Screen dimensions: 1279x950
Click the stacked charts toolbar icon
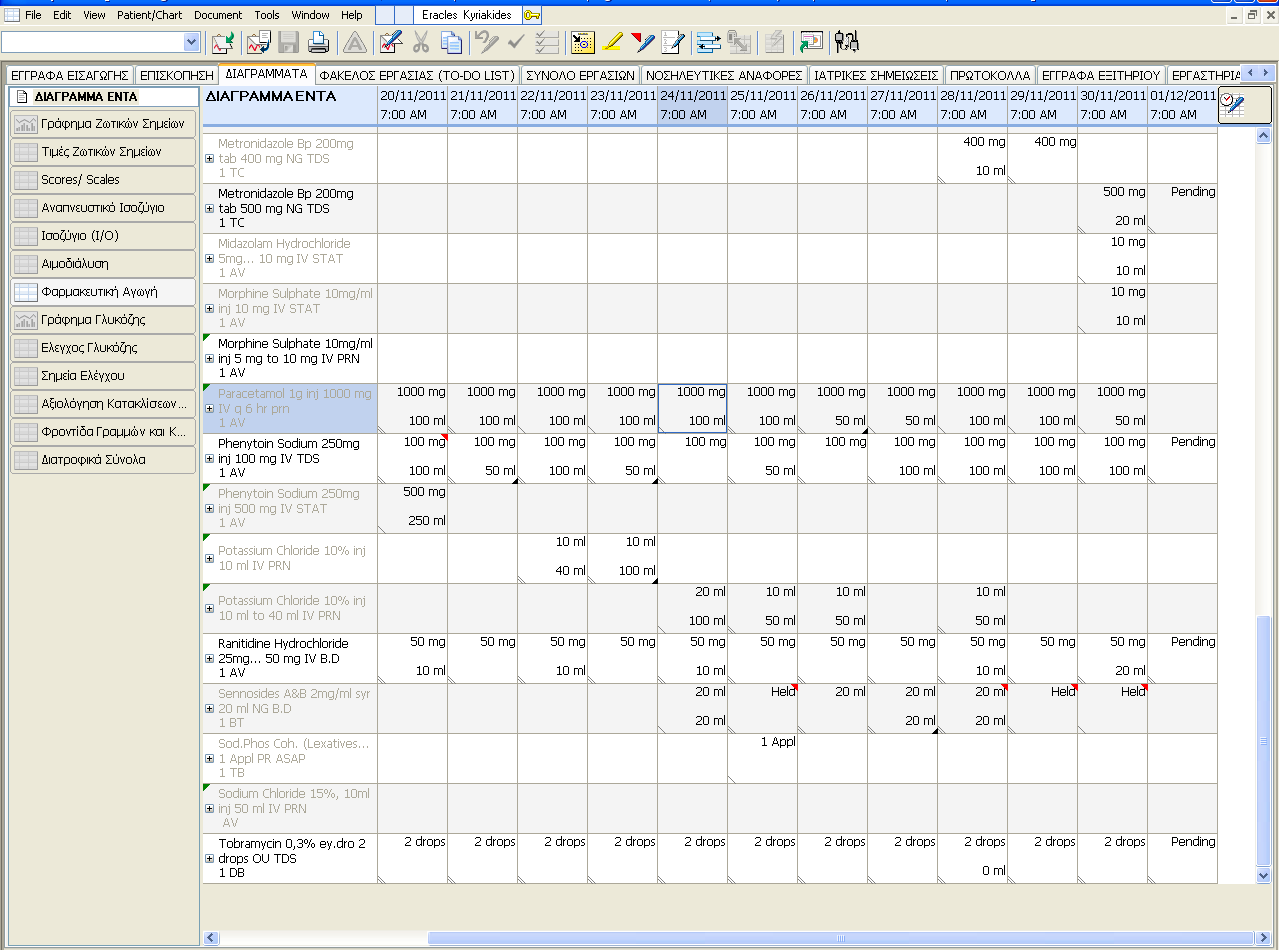click(x=259, y=42)
